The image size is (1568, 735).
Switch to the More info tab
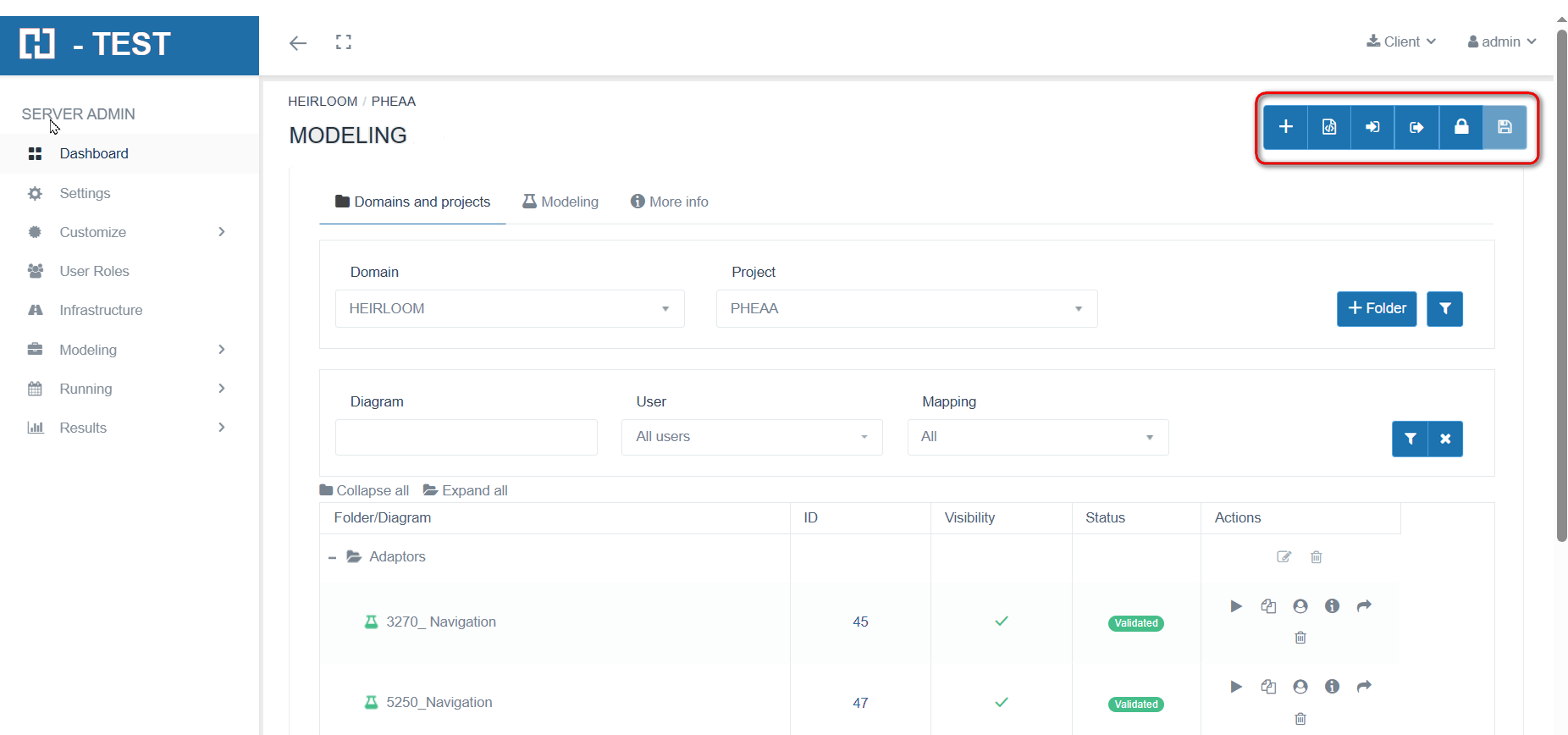tap(670, 202)
